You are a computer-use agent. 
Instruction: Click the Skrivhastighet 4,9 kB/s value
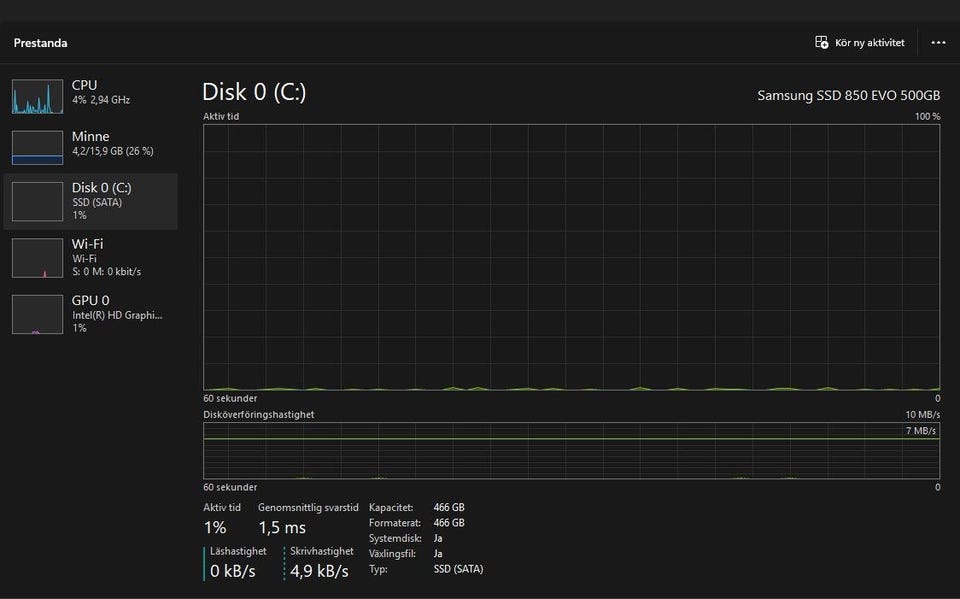(x=319, y=571)
